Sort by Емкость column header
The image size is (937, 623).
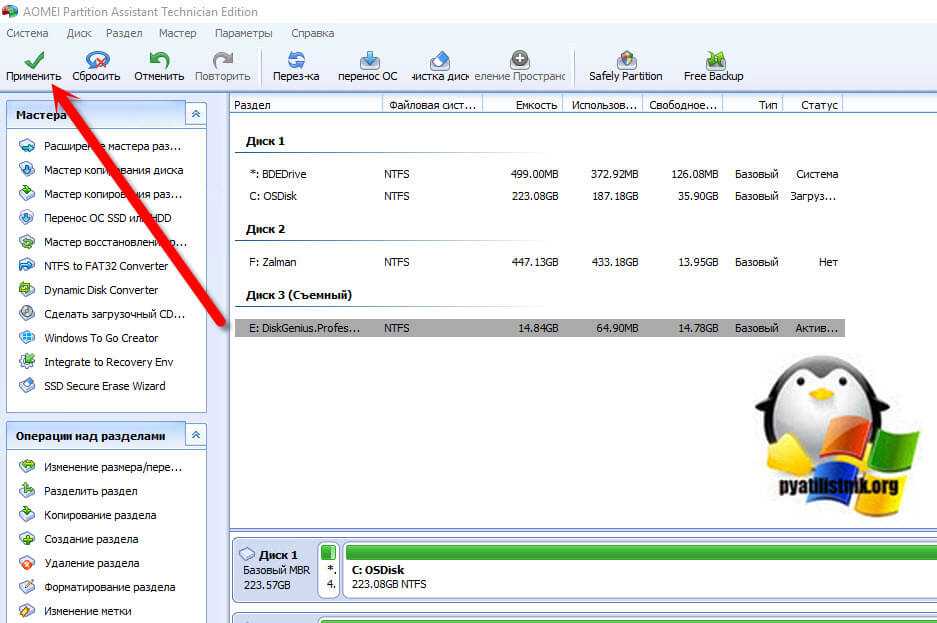coord(523,105)
